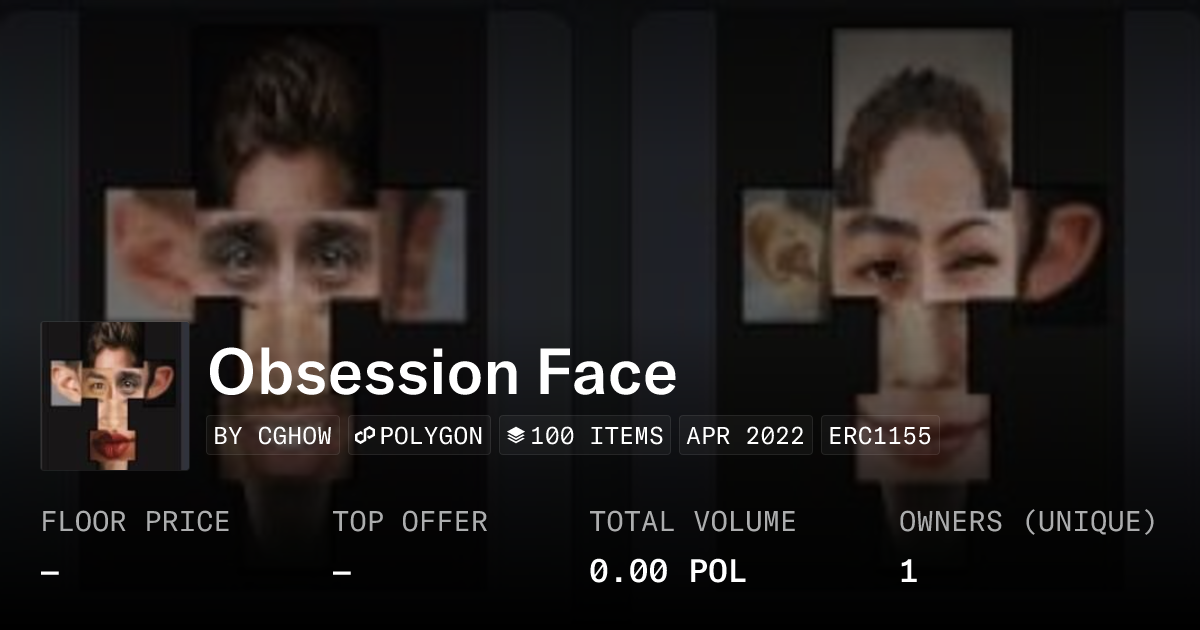Select the dash value under Floor Price
The width and height of the screenshot is (1200, 630).
coord(50,573)
